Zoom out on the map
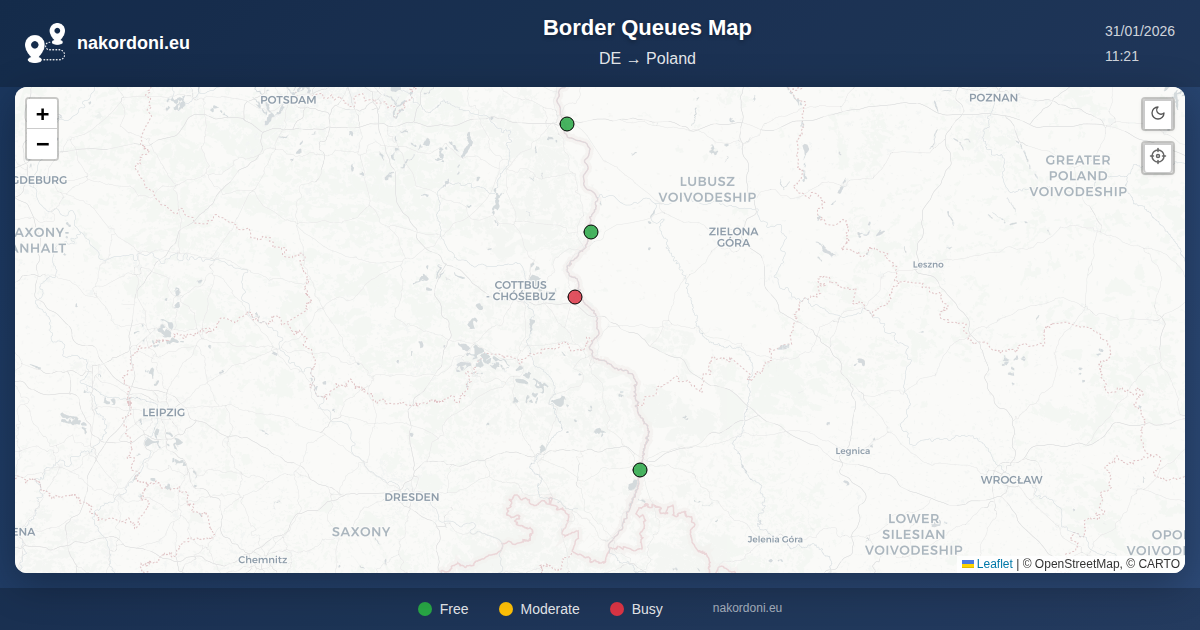Image resolution: width=1200 pixels, height=630 pixels. [x=42, y=144]
